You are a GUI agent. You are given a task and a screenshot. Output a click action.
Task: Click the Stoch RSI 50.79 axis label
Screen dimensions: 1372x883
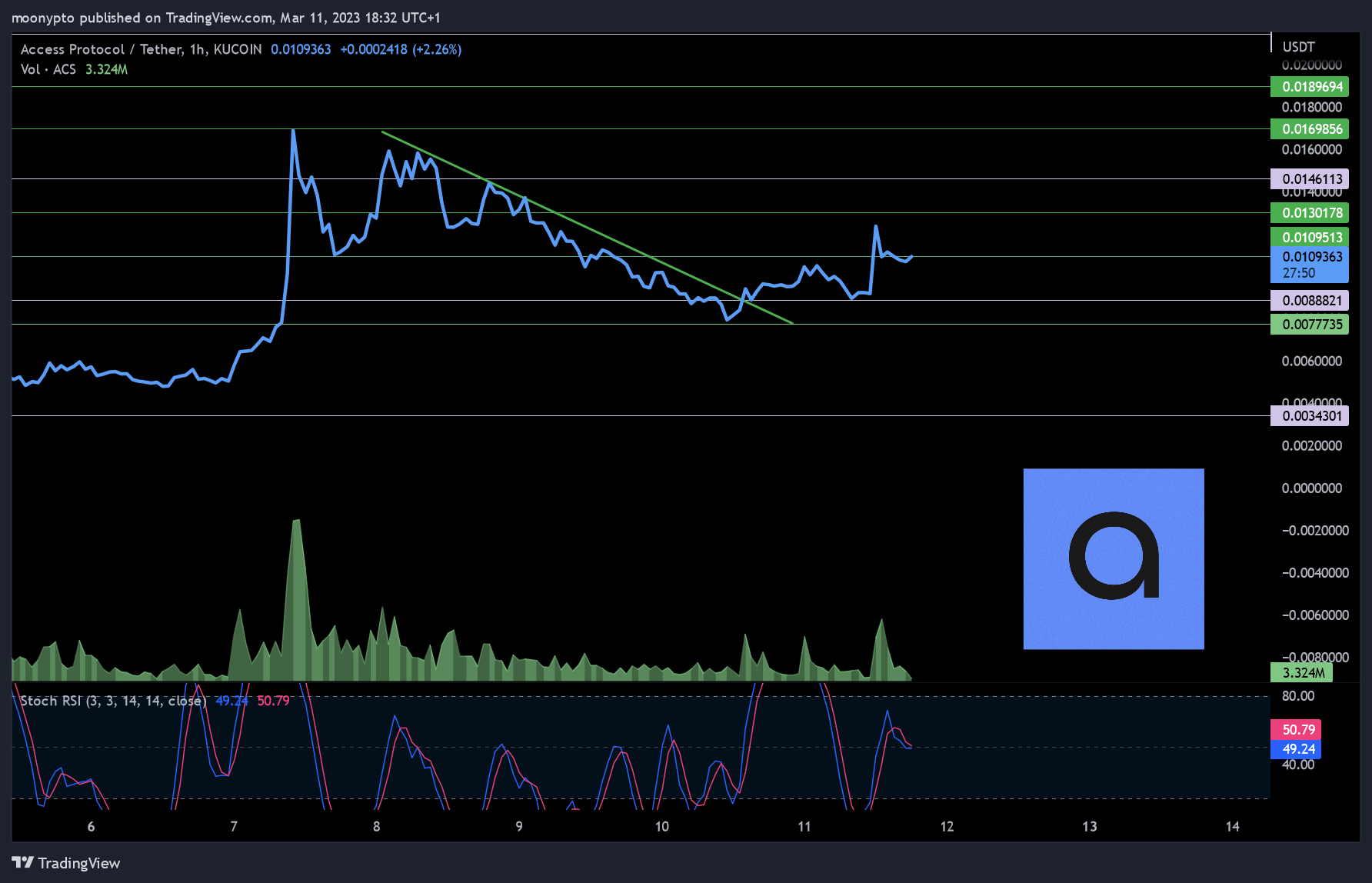1296,729
